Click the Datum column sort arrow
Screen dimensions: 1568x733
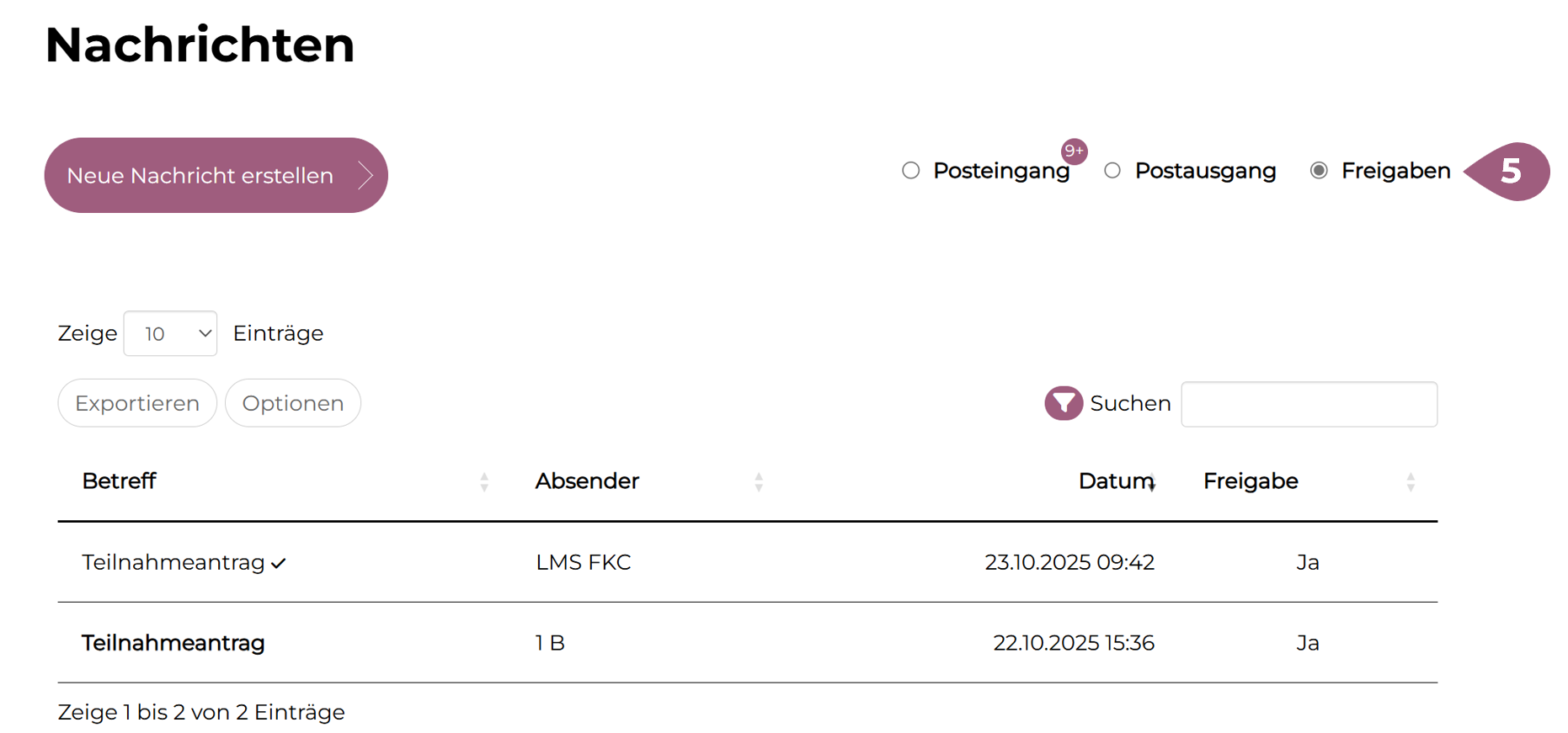[x=1152, y=486]
